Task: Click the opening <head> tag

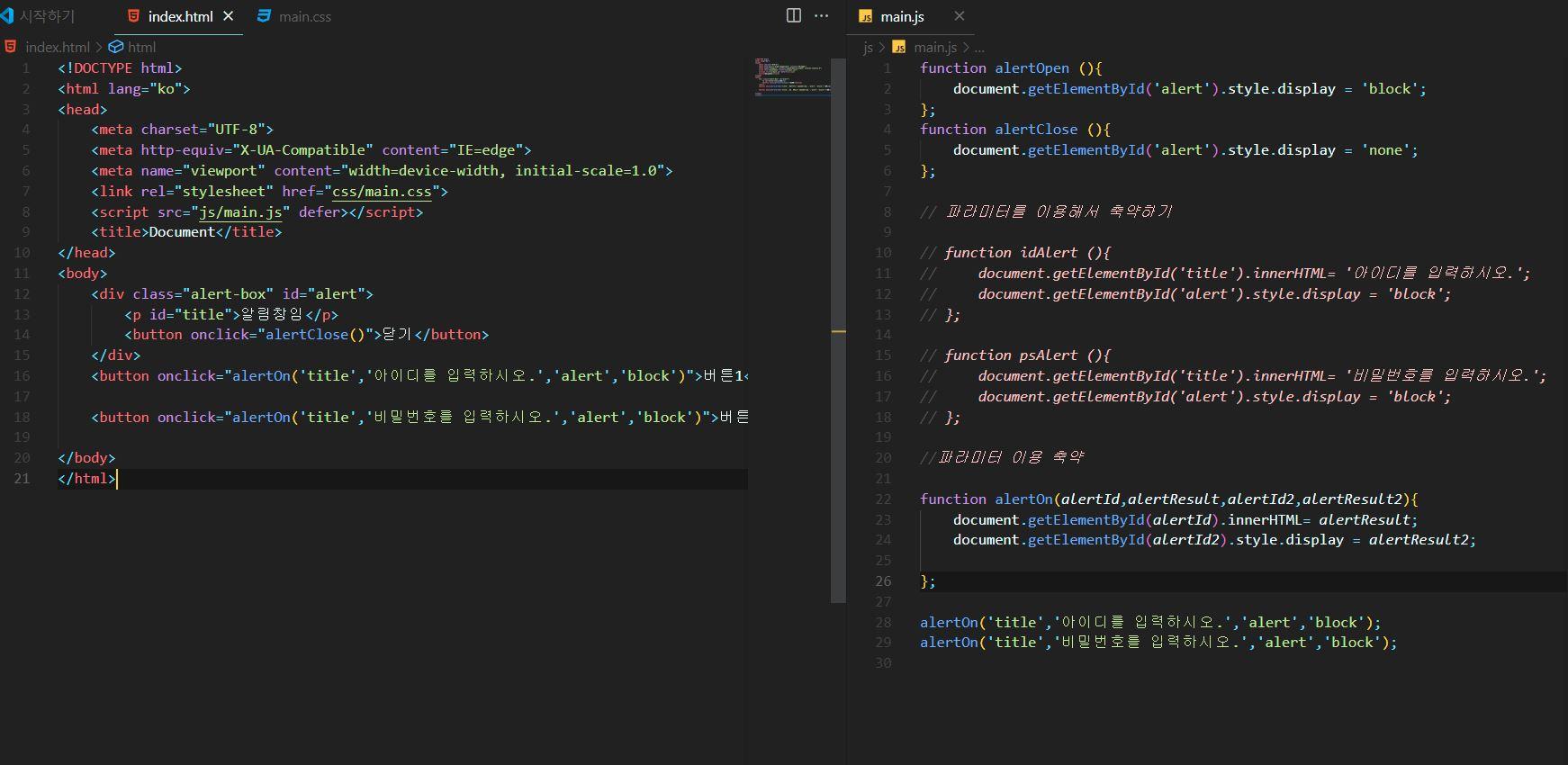Action: coord(83,109)
